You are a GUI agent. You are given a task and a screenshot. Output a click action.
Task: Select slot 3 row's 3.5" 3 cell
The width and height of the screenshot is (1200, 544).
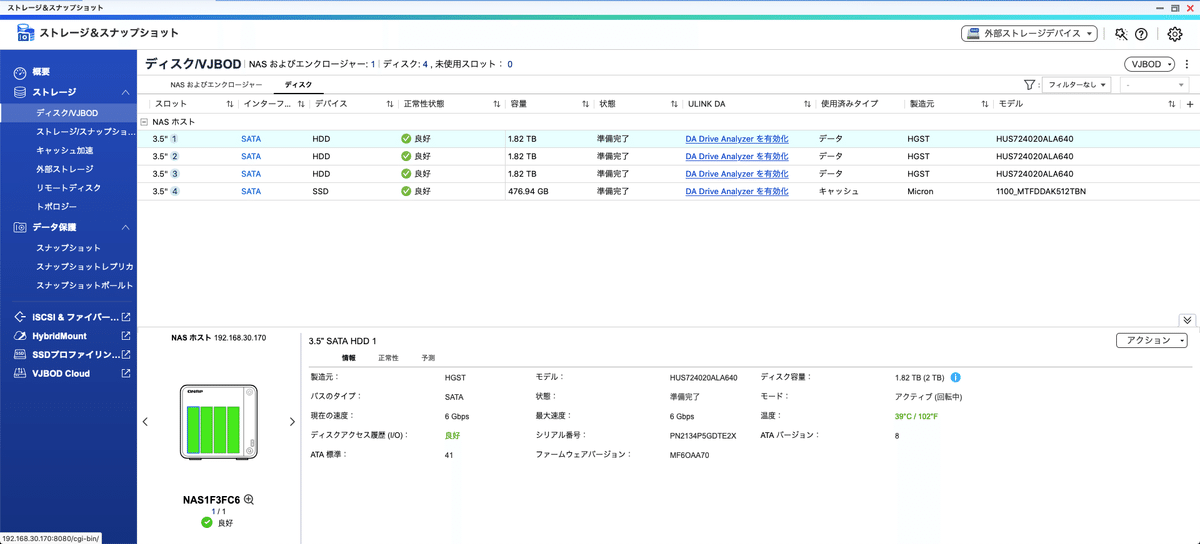(x=165, y=174)
